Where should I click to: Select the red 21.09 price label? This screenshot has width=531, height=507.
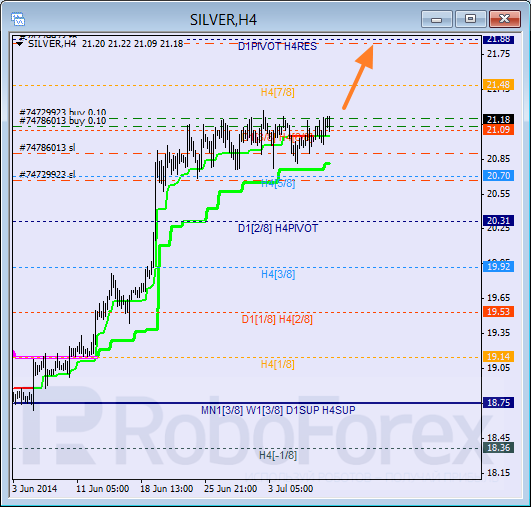click(x=498, y=130)
